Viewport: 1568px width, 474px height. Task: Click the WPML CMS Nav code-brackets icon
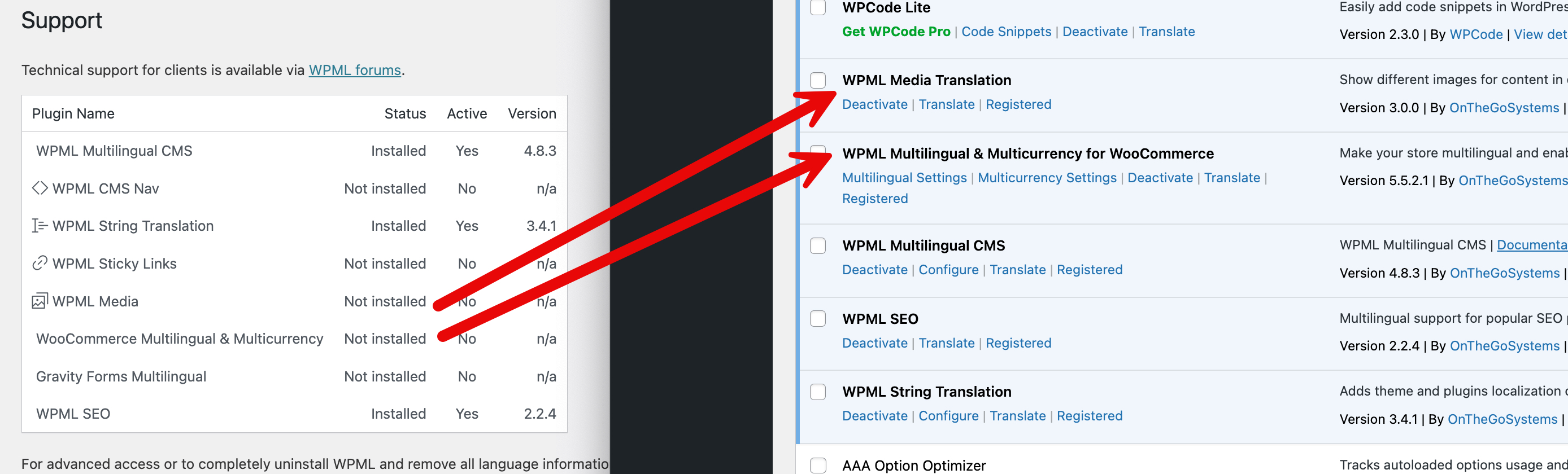click(40, 188)
